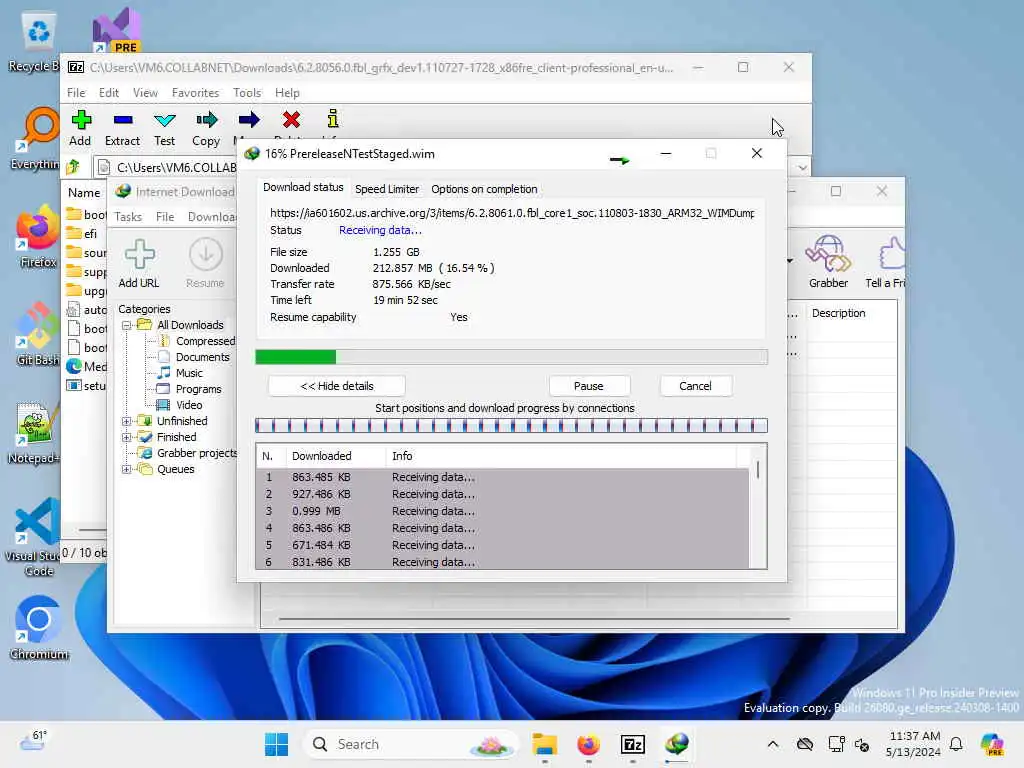Click Add URL in Internet Download Manager

pyautogui.click(x=139, y=264)
